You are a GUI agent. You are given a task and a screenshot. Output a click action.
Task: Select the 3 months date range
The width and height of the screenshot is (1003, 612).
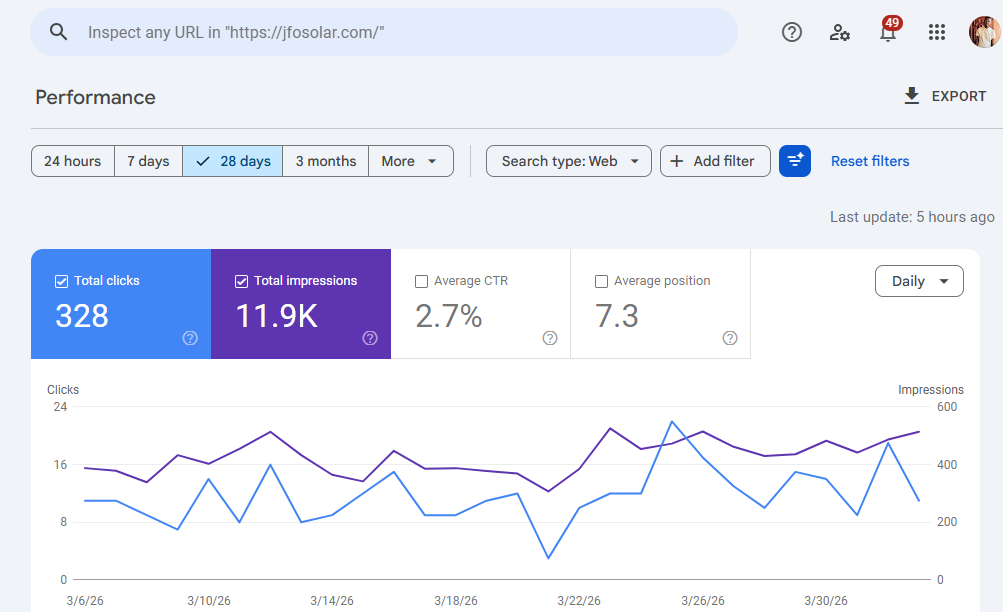(325, 161)
